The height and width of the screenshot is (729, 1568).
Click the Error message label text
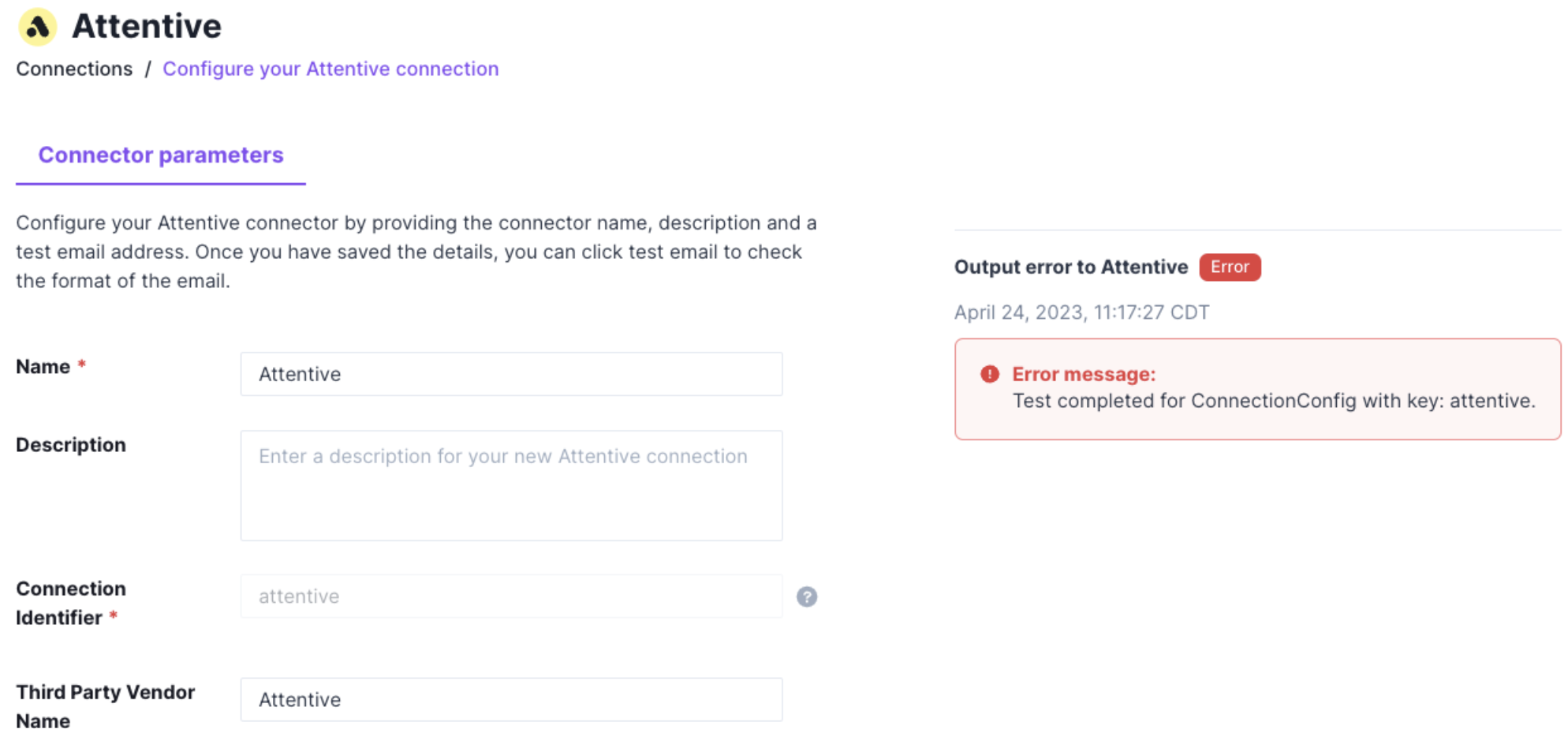point(1083,375)
